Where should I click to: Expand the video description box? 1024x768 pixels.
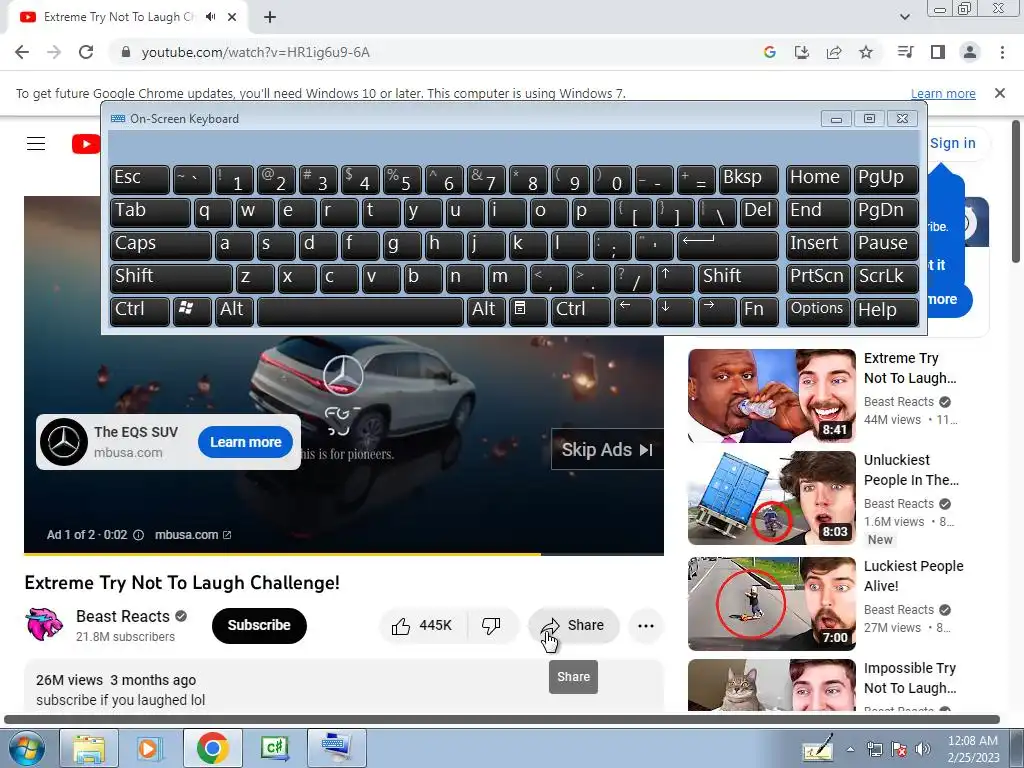(344, 686)
